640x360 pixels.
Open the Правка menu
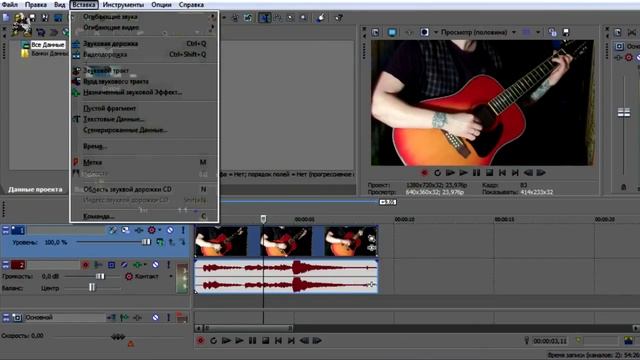(36, 5)
